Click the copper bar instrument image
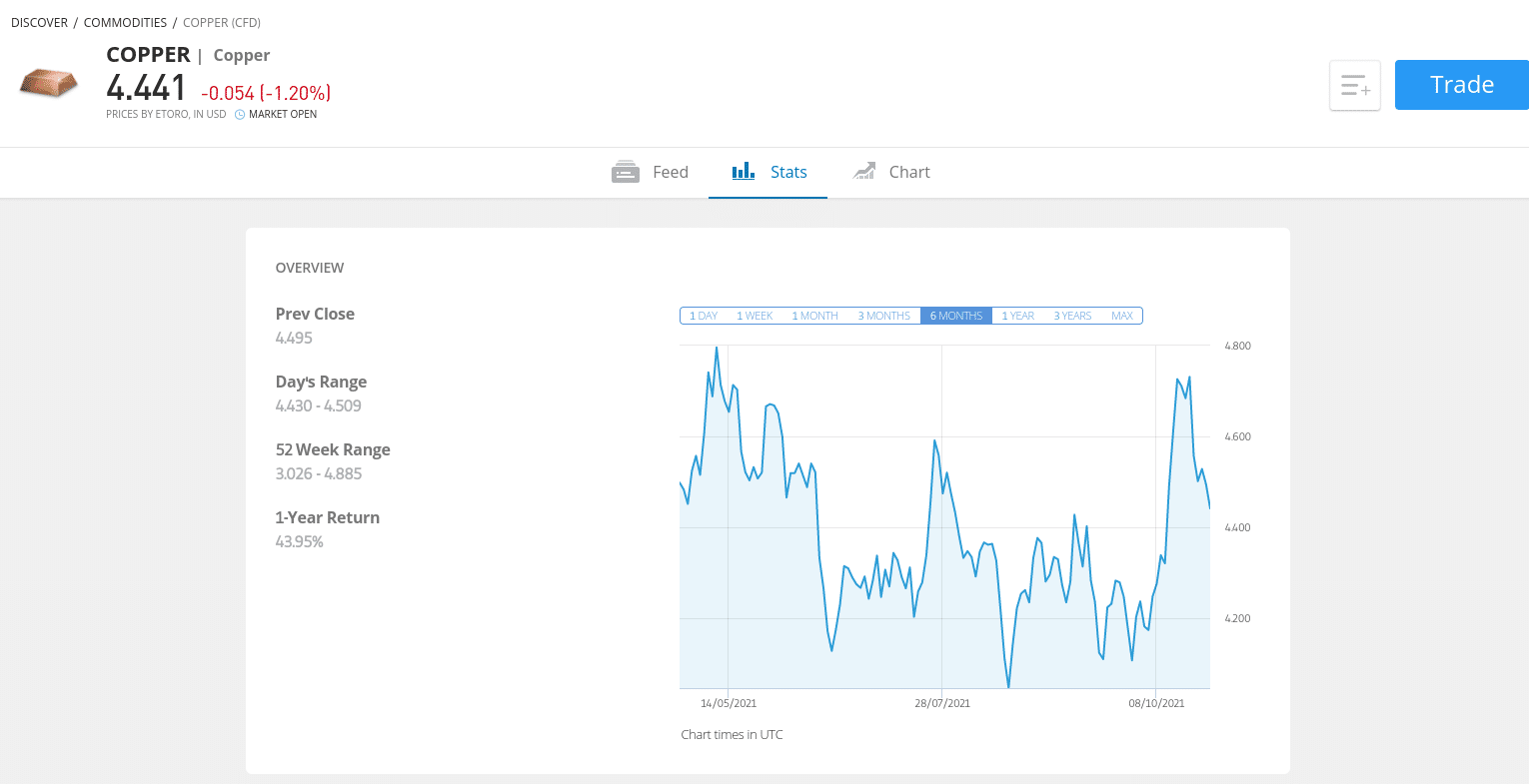This screenshot has height=784, width=1529. (48, 83)
